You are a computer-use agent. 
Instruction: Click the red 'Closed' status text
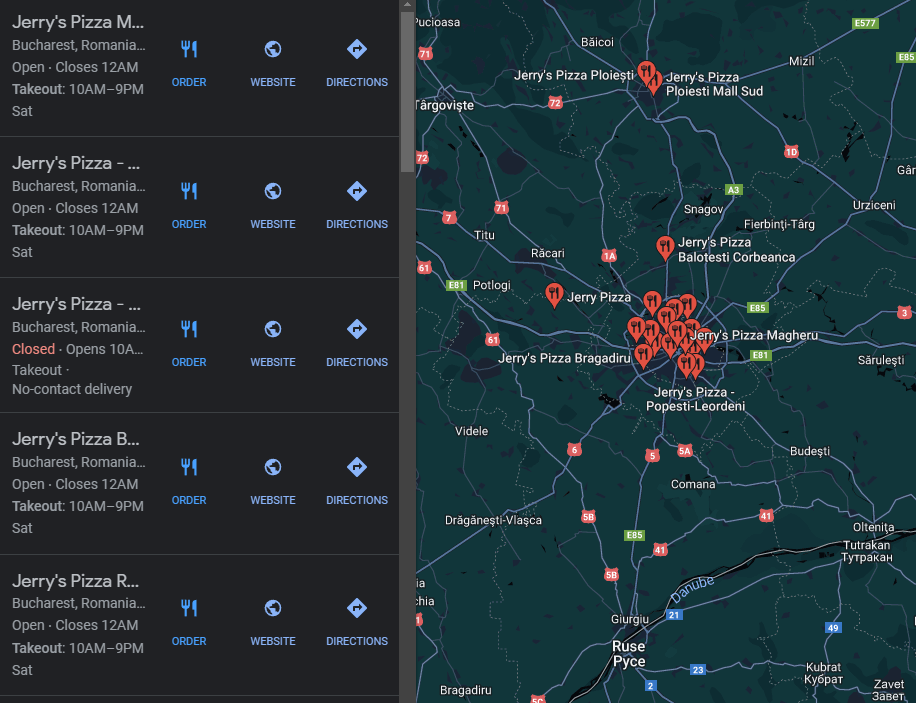33,349
